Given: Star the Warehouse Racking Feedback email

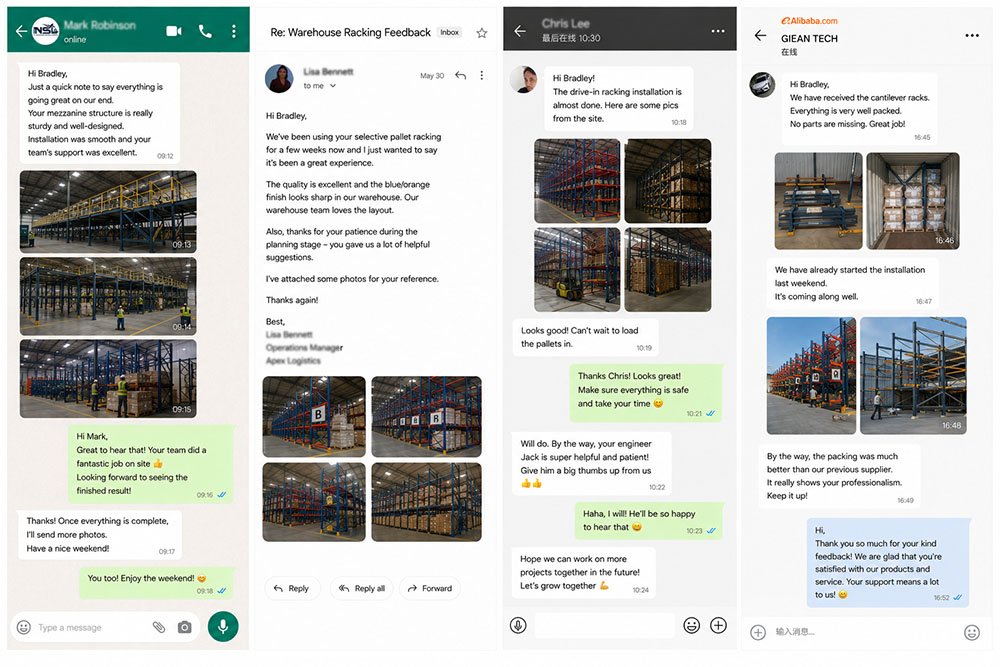Looking at the screenshot, I should pyautogui.click(x=482, y=33).
